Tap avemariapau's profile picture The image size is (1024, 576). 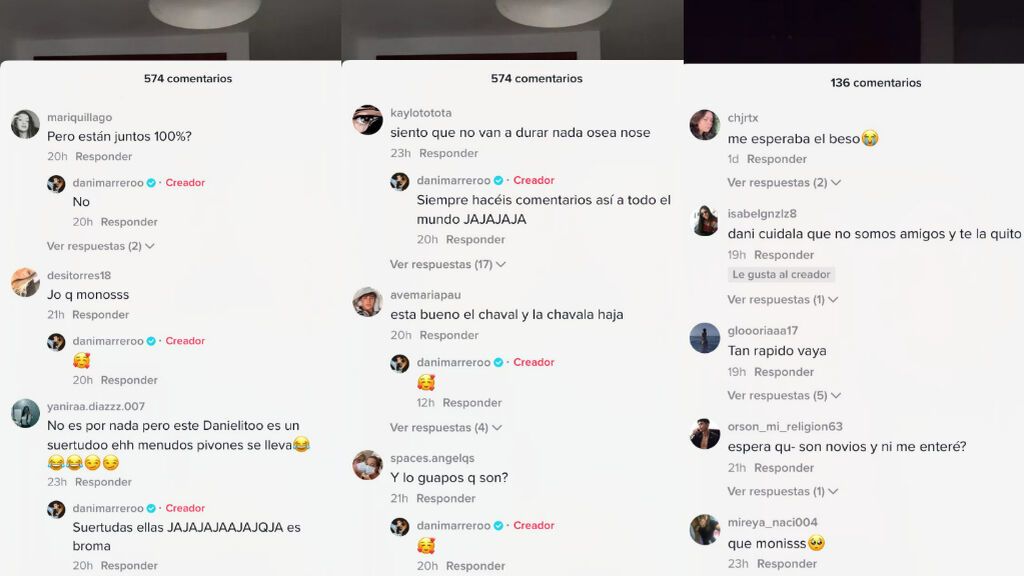(x=368, y=302)
